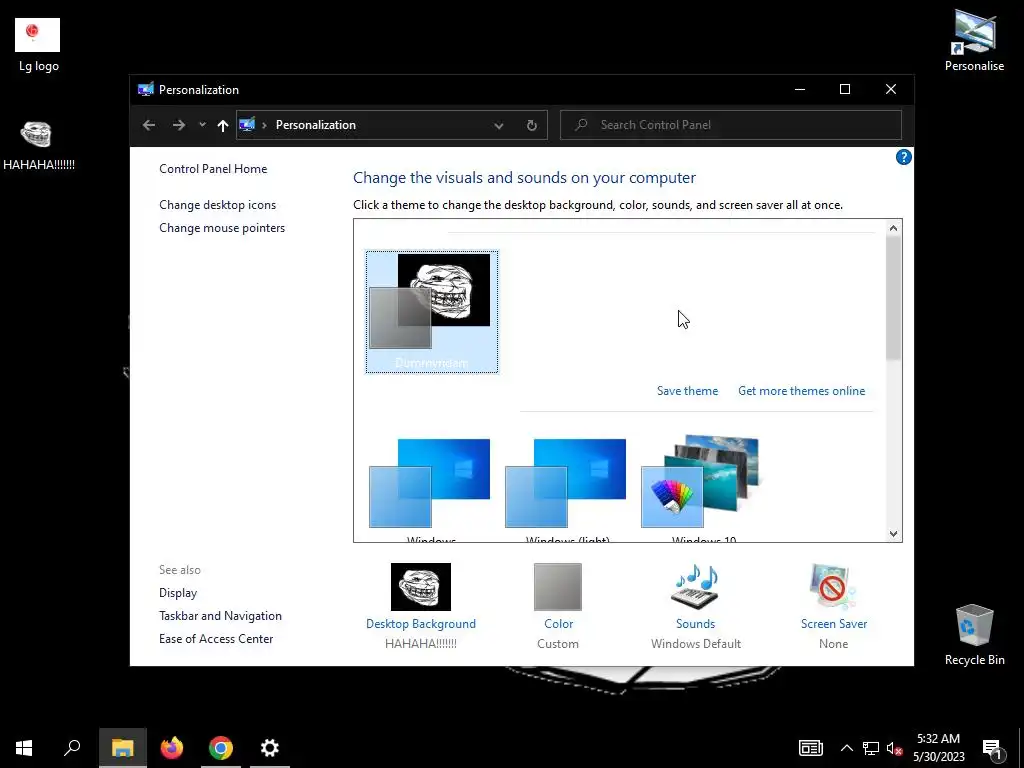Open Display under See also
The image size is (1024, 768).
[x=178, y=593]
